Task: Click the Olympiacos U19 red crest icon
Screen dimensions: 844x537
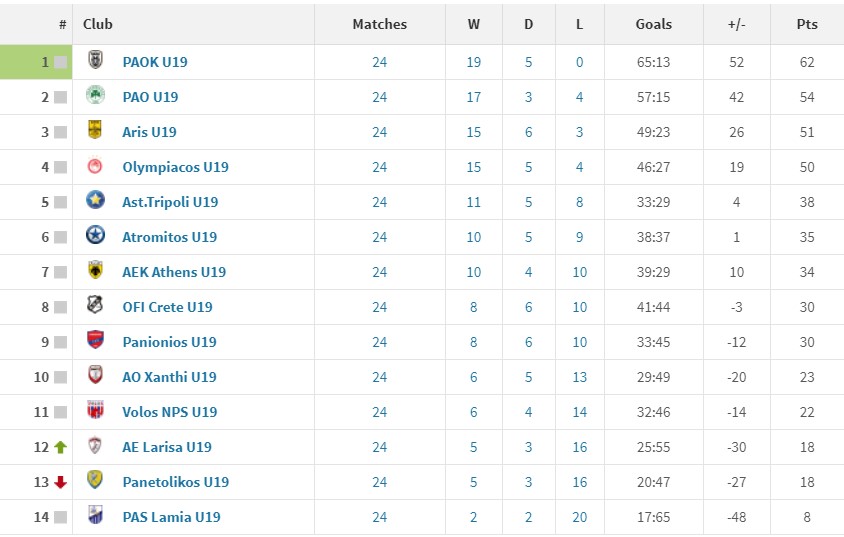Action: (95, 165)
